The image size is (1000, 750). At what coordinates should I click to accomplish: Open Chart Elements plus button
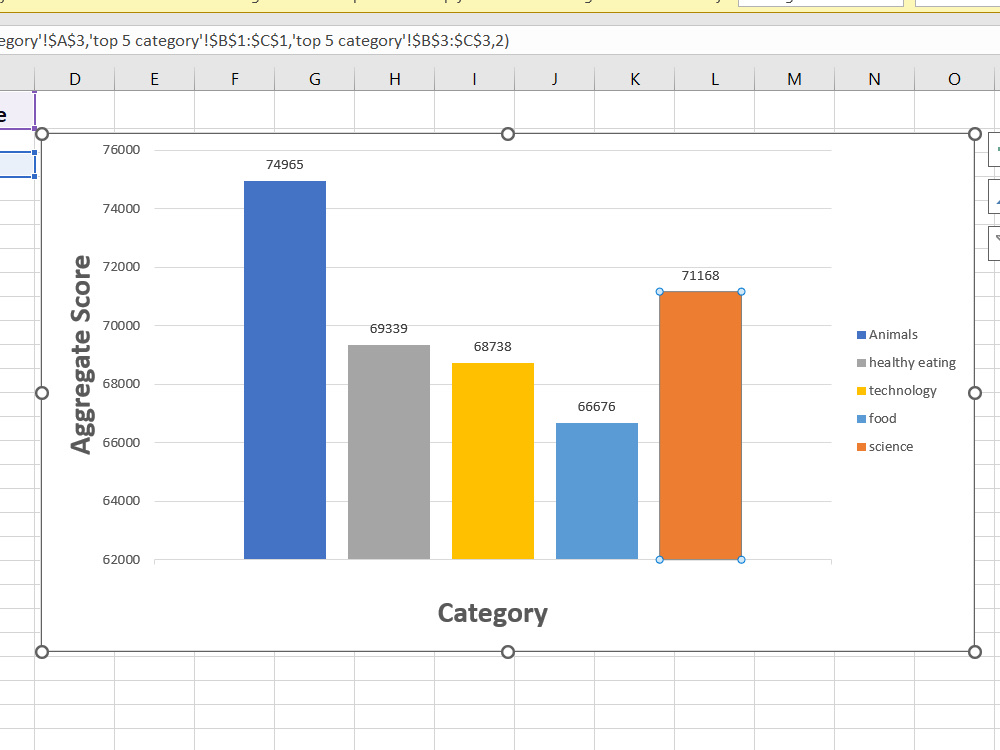tap(994, 149)
